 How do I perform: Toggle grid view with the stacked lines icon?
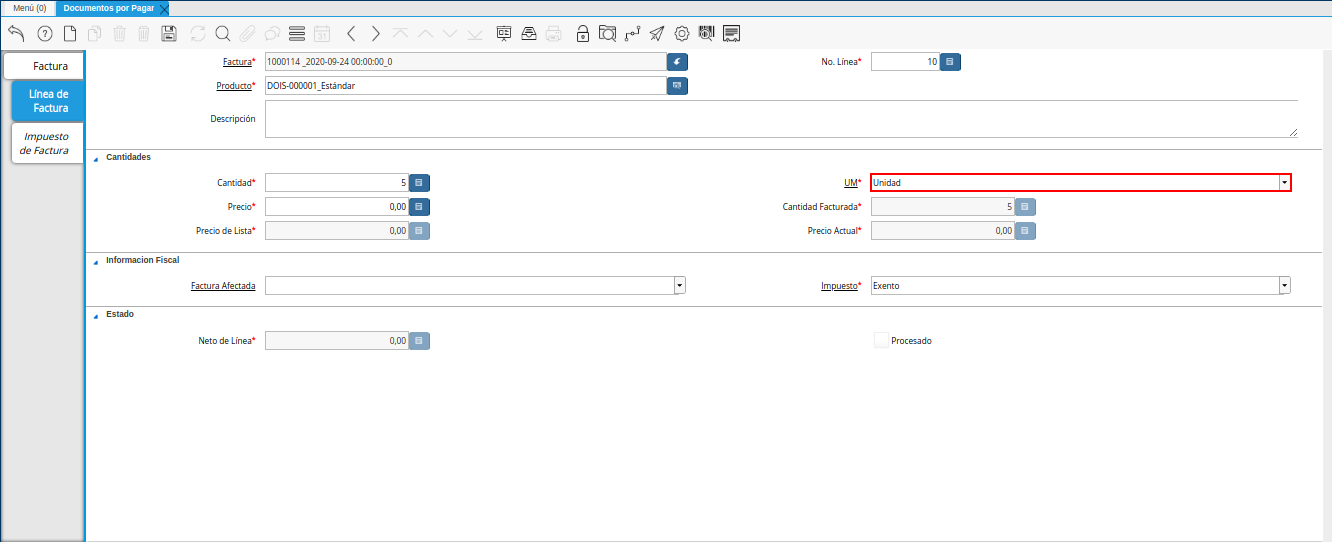[x=296, y=33]
